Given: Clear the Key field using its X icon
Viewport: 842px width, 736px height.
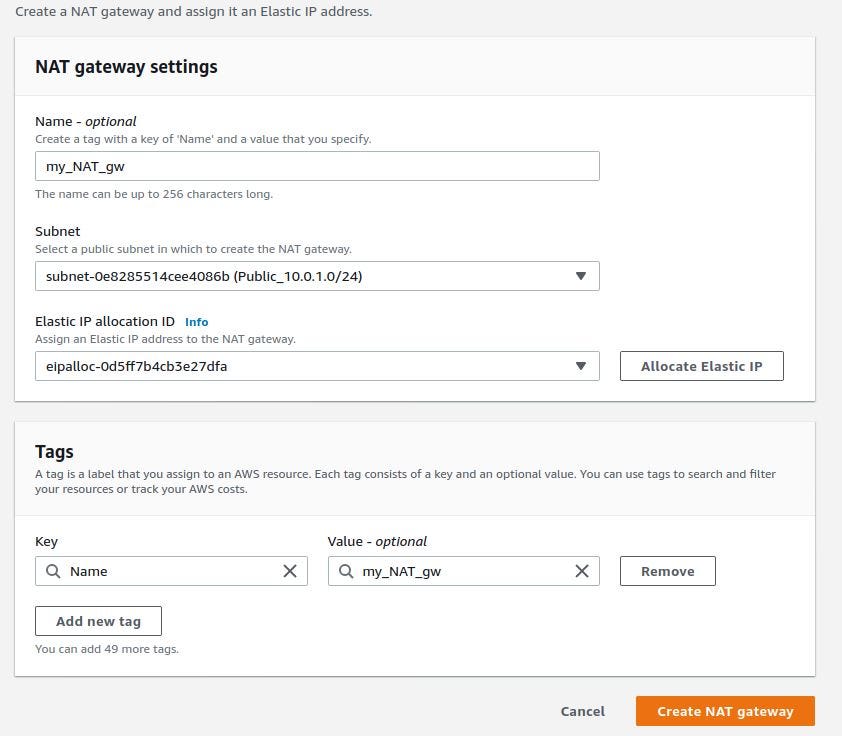Looking at the screenshot, I should 290,571.
